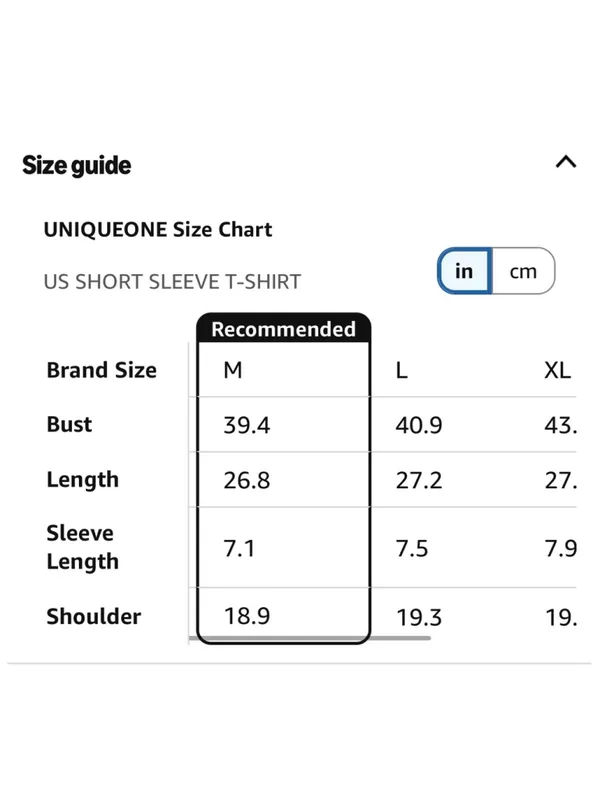
Task: Click the Length value 26.8
Action: tap(247, 480)
